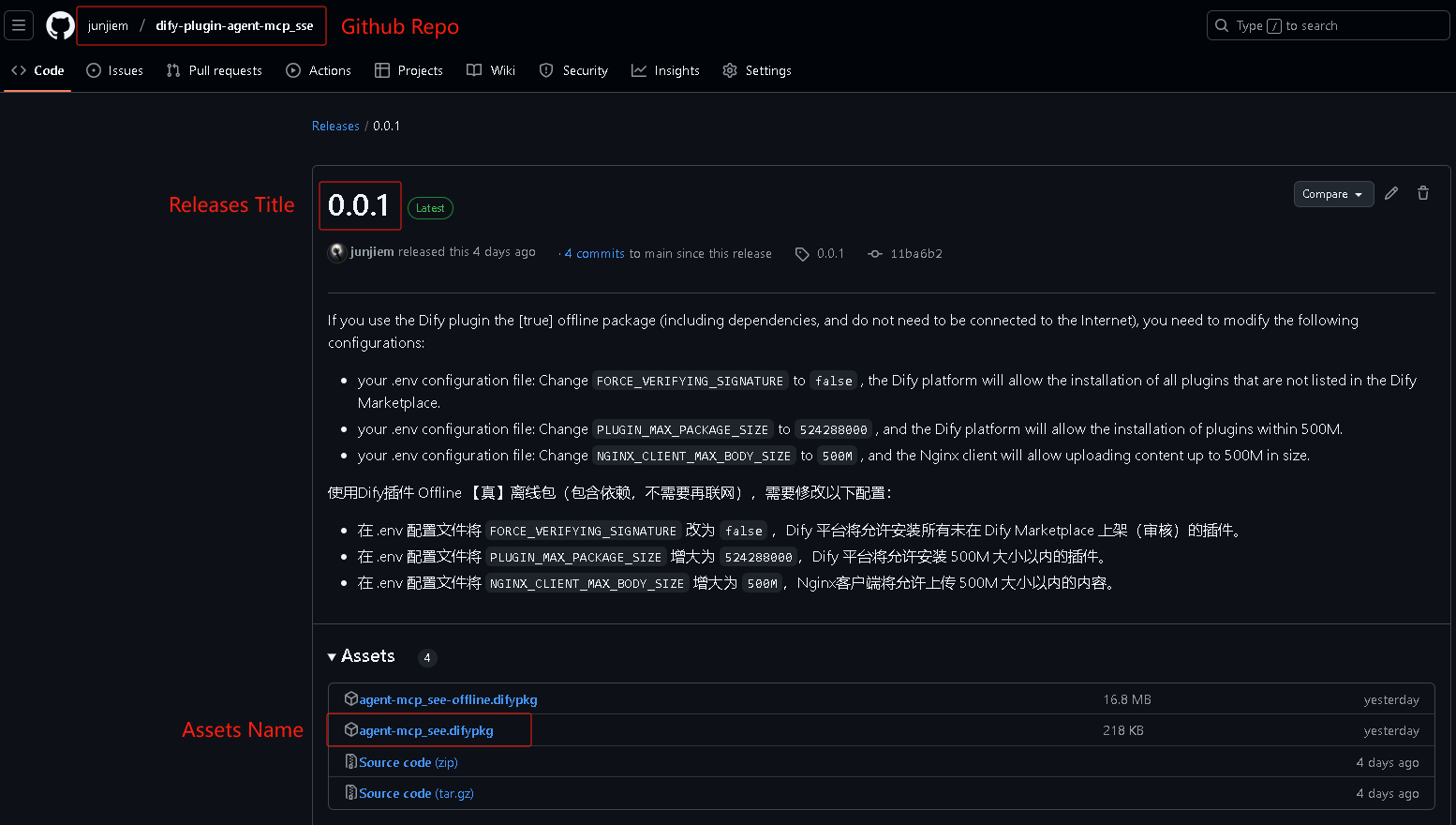Click the commit icon beside 11ba6b2
Image resolution: width=1456 pixels, height=825 pixels.
point(874,253)
